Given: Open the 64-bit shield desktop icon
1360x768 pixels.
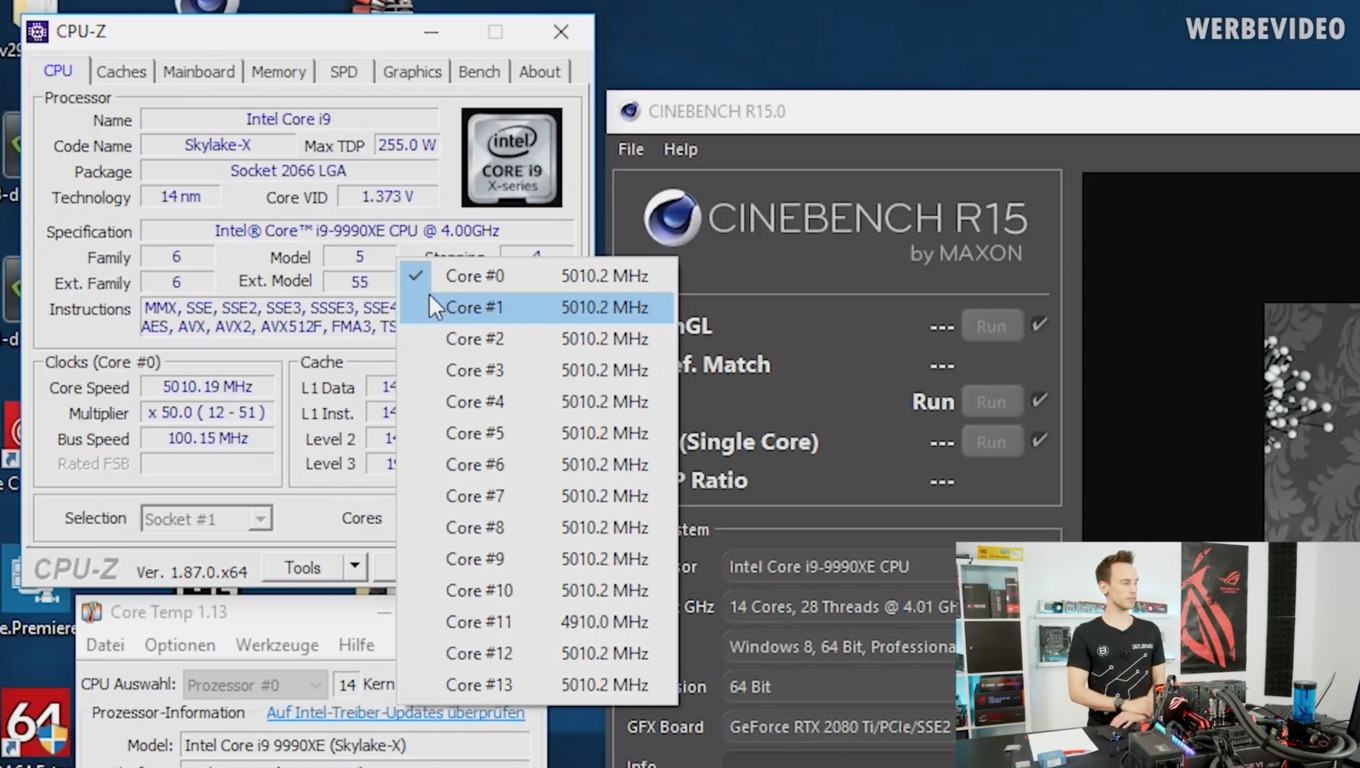Looking at the screenshot, I should point(35,726).
